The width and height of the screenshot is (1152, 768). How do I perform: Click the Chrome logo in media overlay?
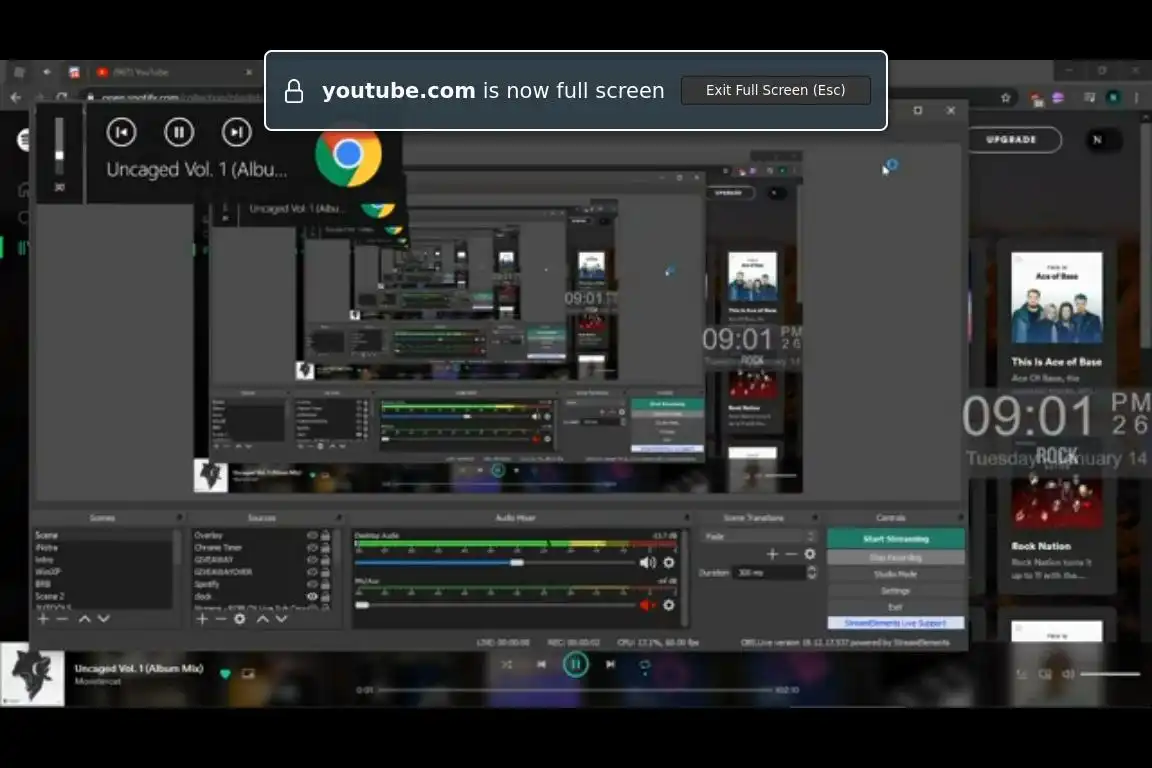point(348,156)
